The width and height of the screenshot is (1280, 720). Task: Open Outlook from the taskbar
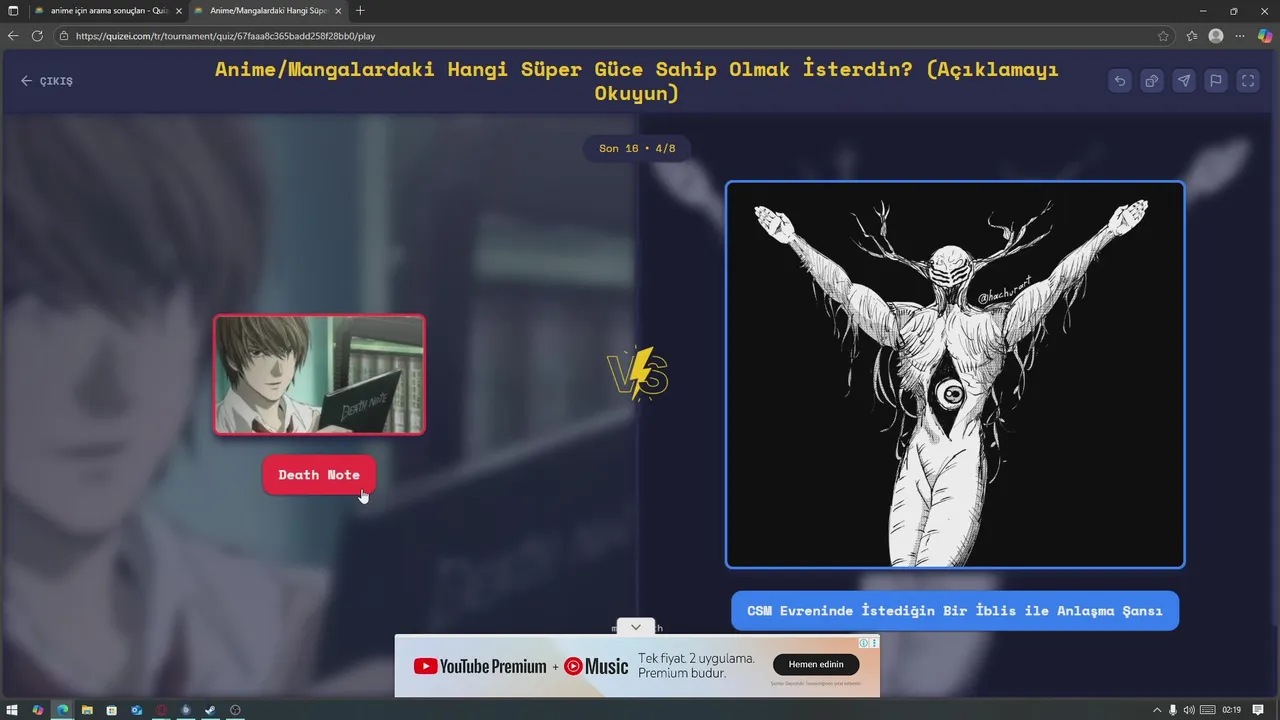click(x=136, y=710)
